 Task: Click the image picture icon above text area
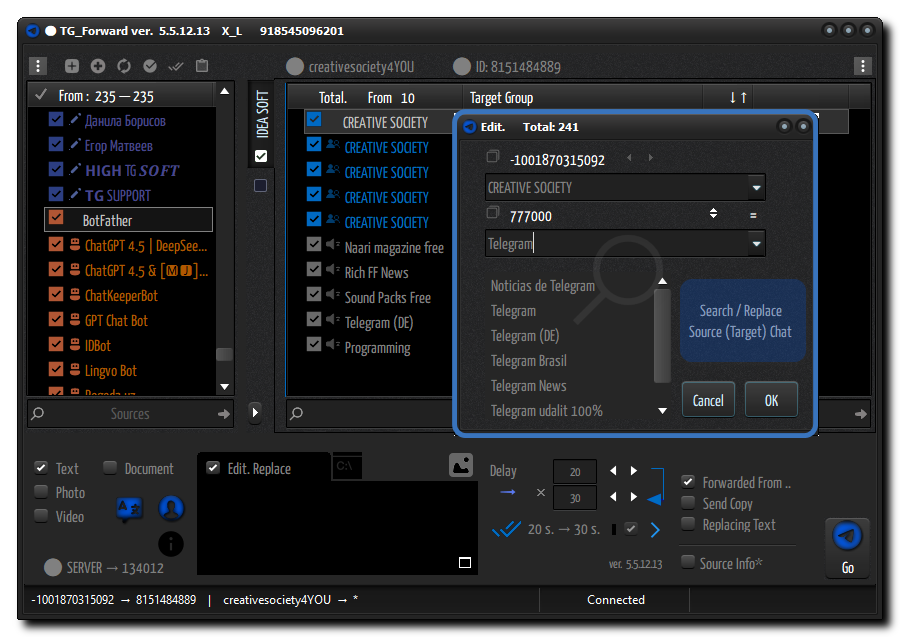click(x=461, y=465)
